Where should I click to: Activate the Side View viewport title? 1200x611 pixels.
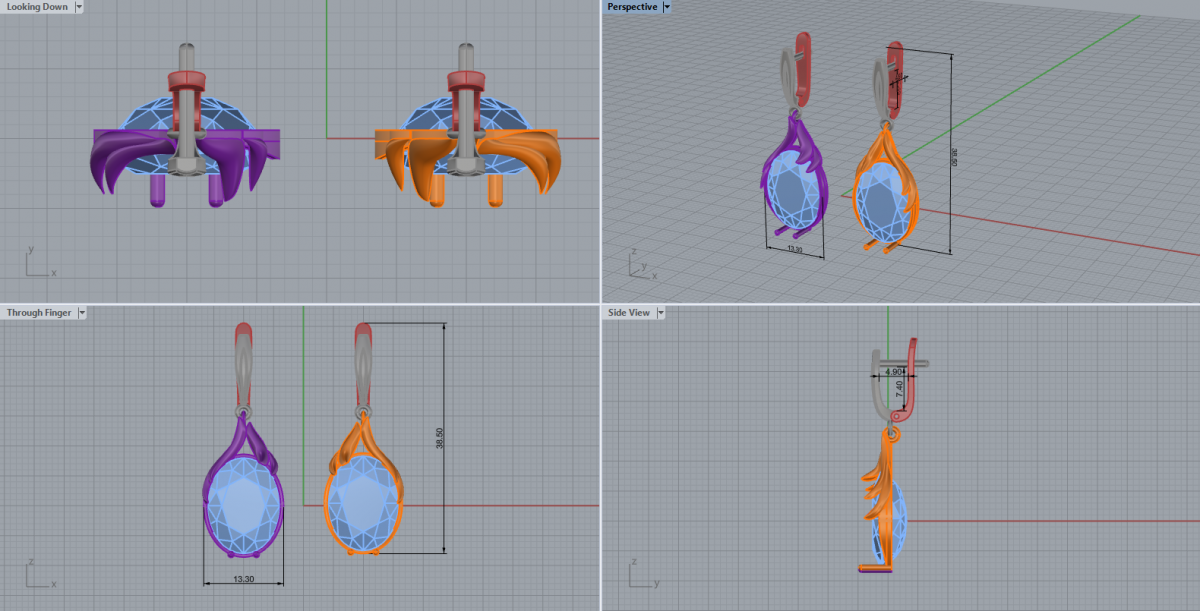pos(628,313)
